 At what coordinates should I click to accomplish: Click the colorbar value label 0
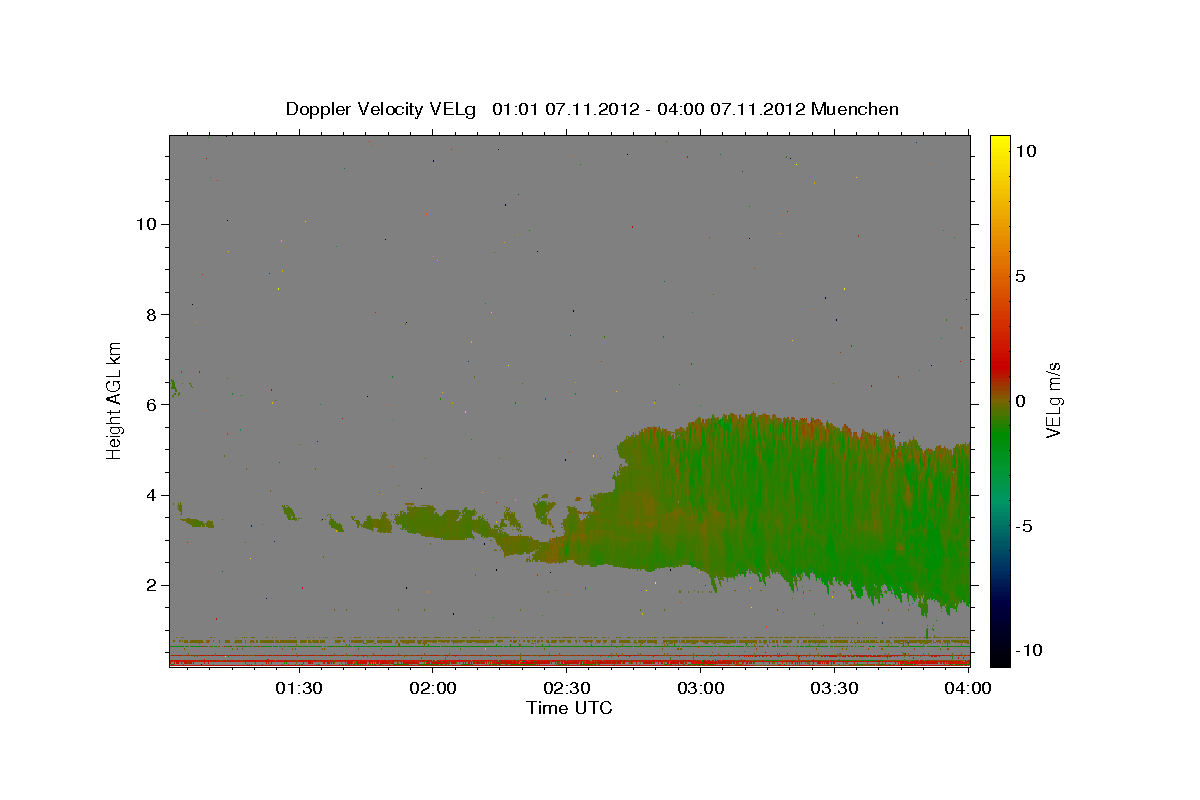tap(1020, 400)
